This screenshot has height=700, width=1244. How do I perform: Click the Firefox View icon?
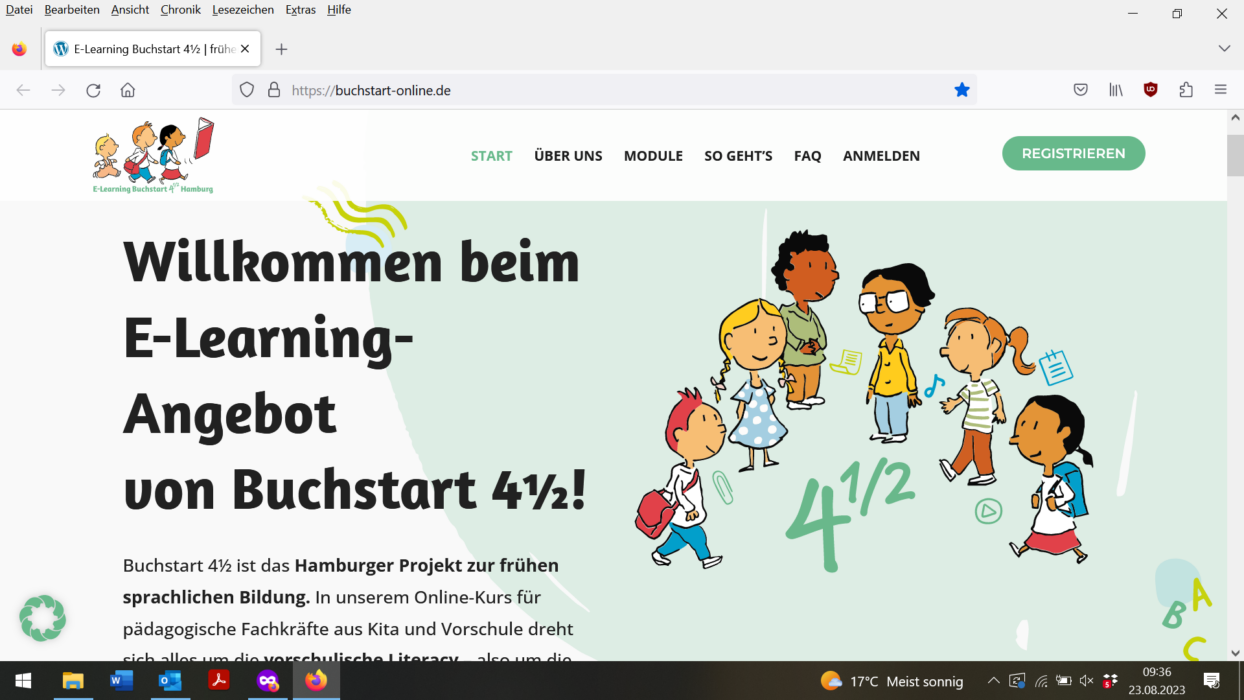[19, 49]
